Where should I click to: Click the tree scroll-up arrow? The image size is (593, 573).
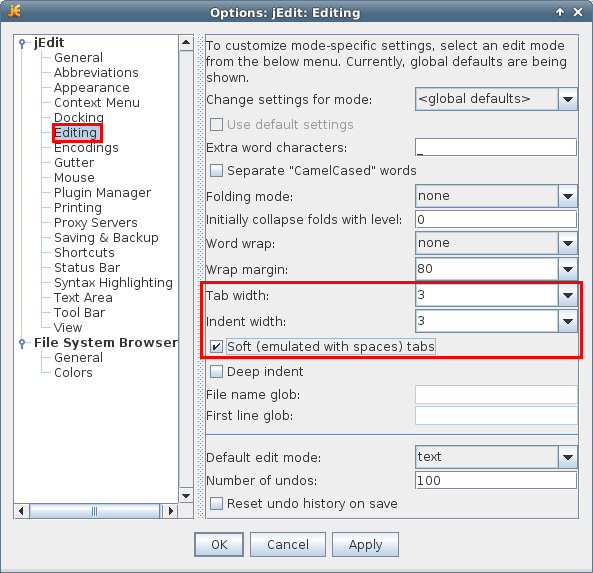[x=186, y=42]
